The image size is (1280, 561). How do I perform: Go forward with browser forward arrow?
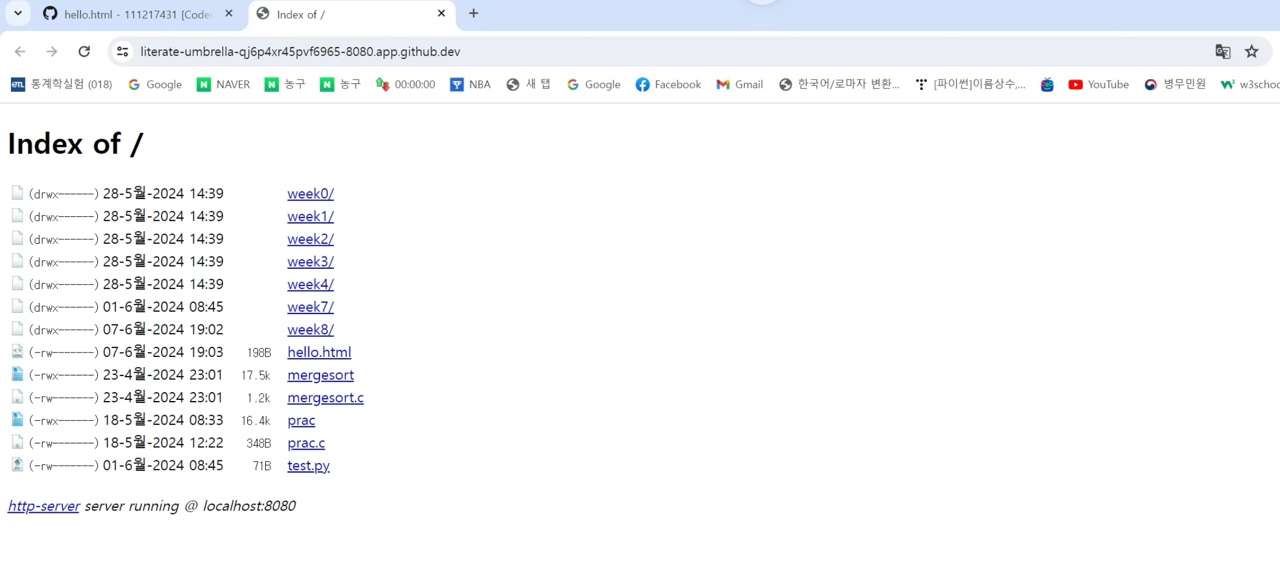tap(52, 51)
